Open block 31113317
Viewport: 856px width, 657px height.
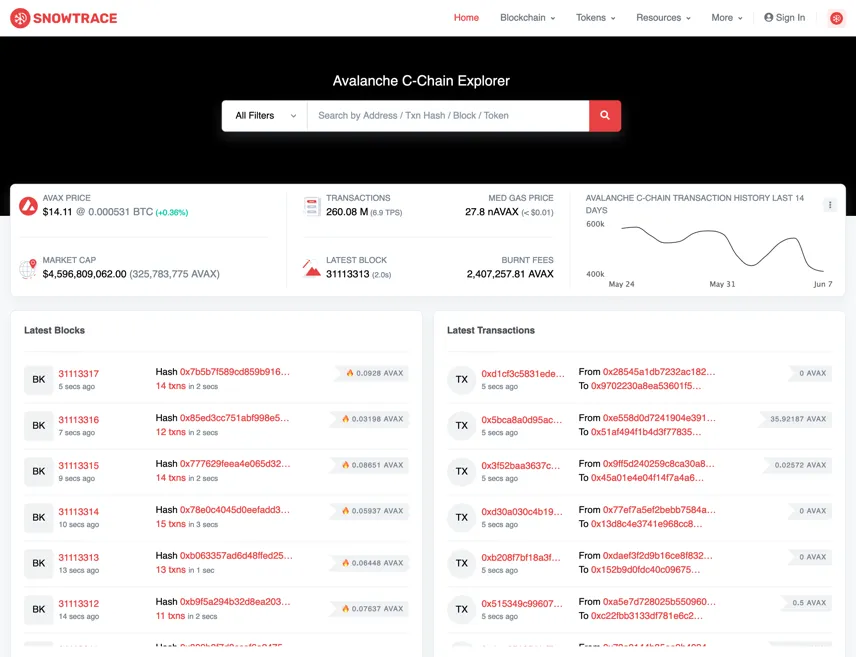[x=79, y=374]
